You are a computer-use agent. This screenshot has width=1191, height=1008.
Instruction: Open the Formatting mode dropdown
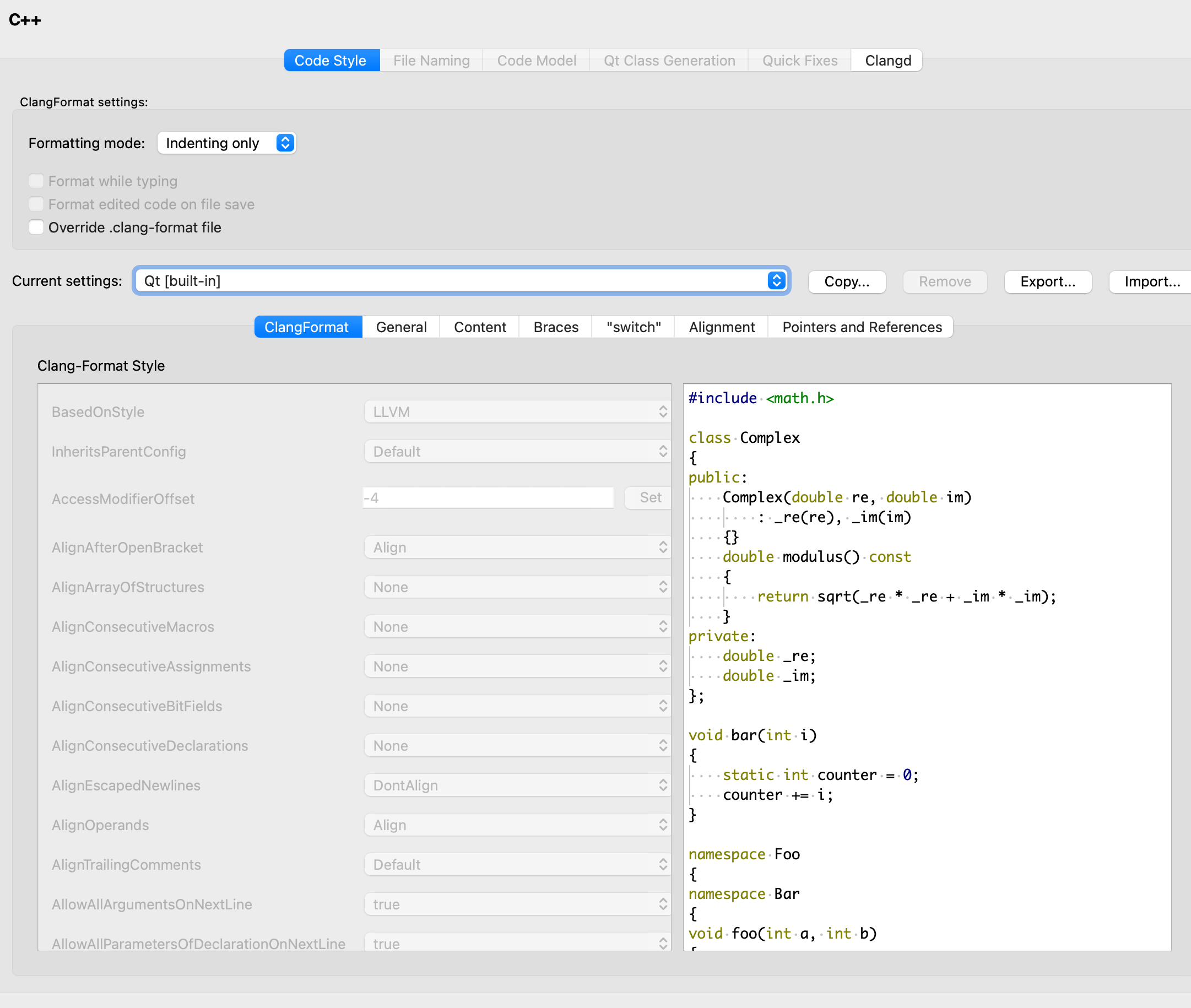pyautogui.click(x=227, y=143)
